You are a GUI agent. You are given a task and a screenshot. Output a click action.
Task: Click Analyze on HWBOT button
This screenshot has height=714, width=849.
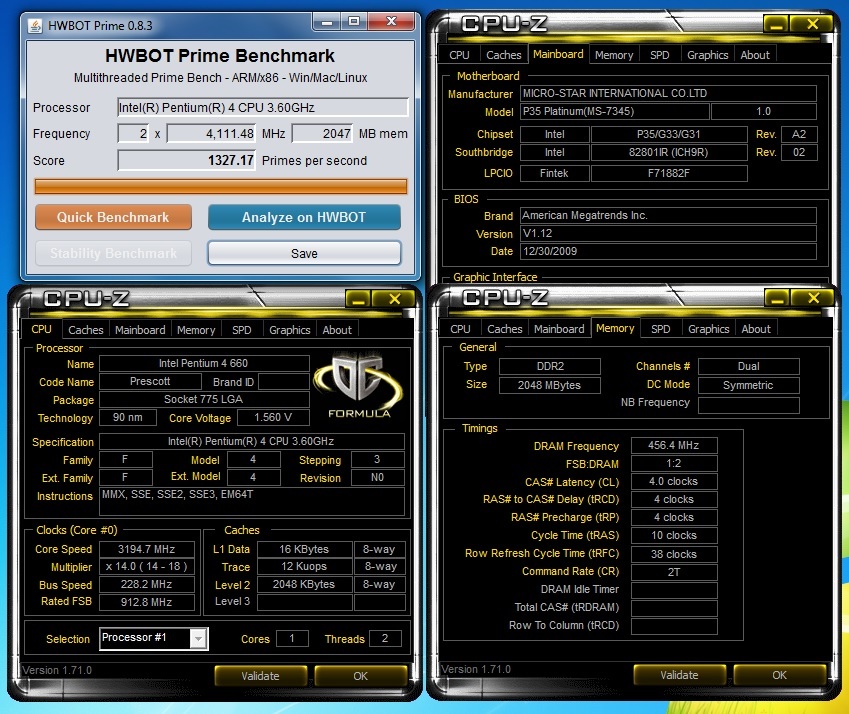pyautogui.click(x=304, y=217)
